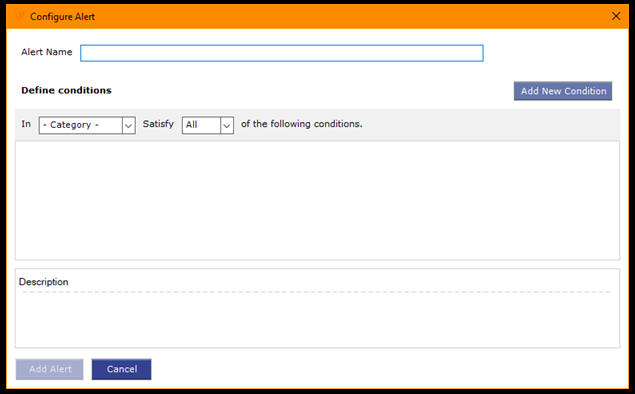Click the Configure Alert title bar text
635x394 pixels.
62,17
